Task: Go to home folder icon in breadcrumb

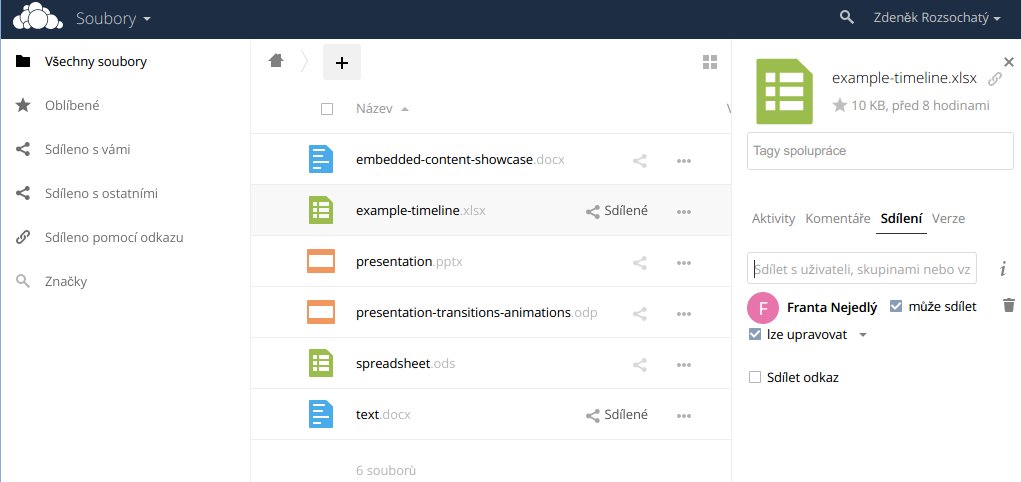Action: pyautogui.click(x=276, y=61)
